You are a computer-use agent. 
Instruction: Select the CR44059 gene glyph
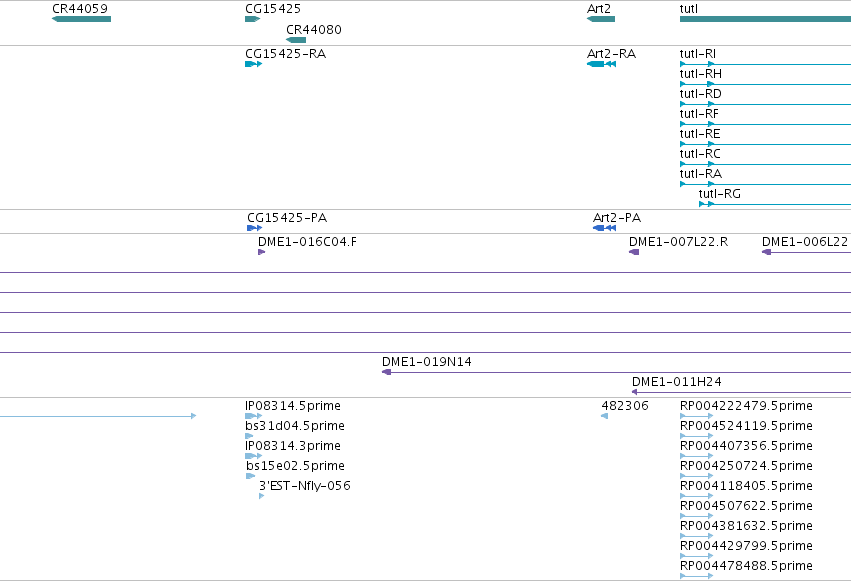(81, 19)
